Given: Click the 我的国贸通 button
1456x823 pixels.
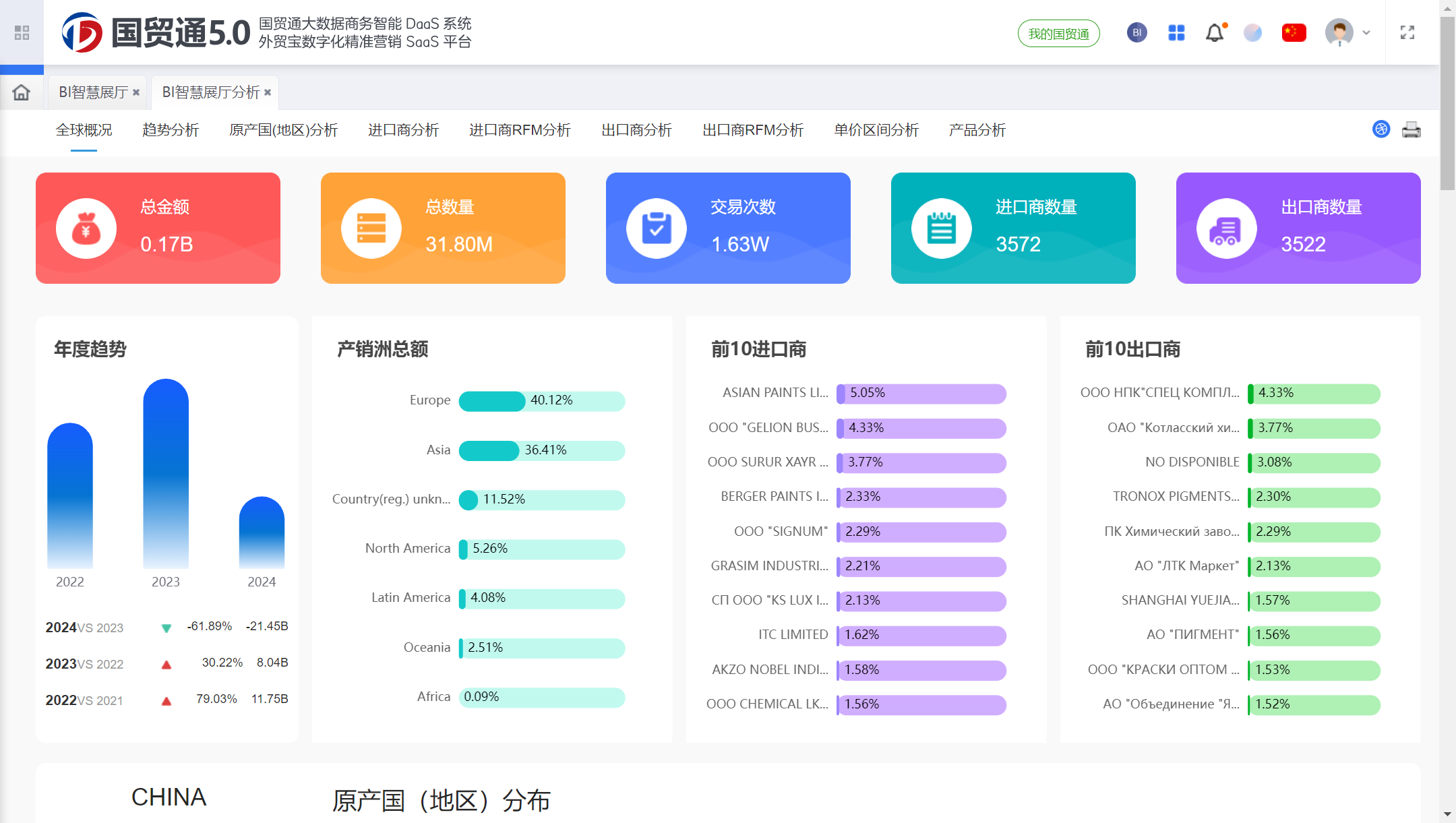Looking at the screenshot, I should (1058, 34).
